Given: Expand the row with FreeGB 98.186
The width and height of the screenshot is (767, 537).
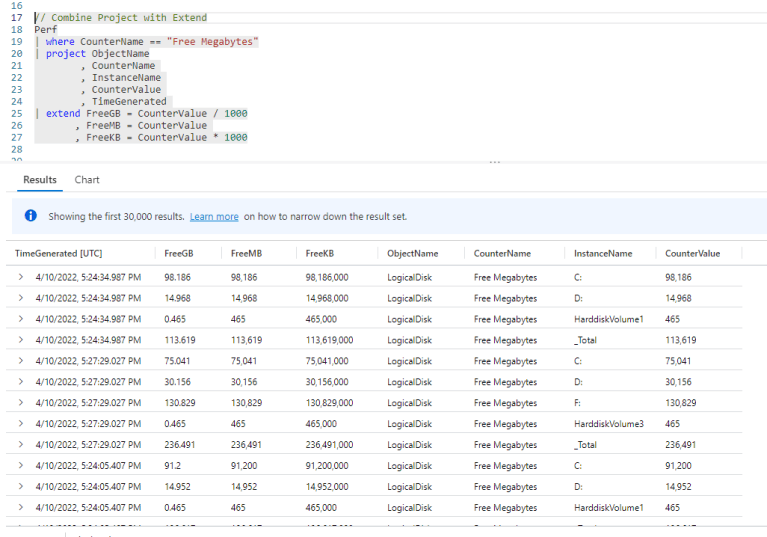Looking at the screenshot, I should (21, 277).
